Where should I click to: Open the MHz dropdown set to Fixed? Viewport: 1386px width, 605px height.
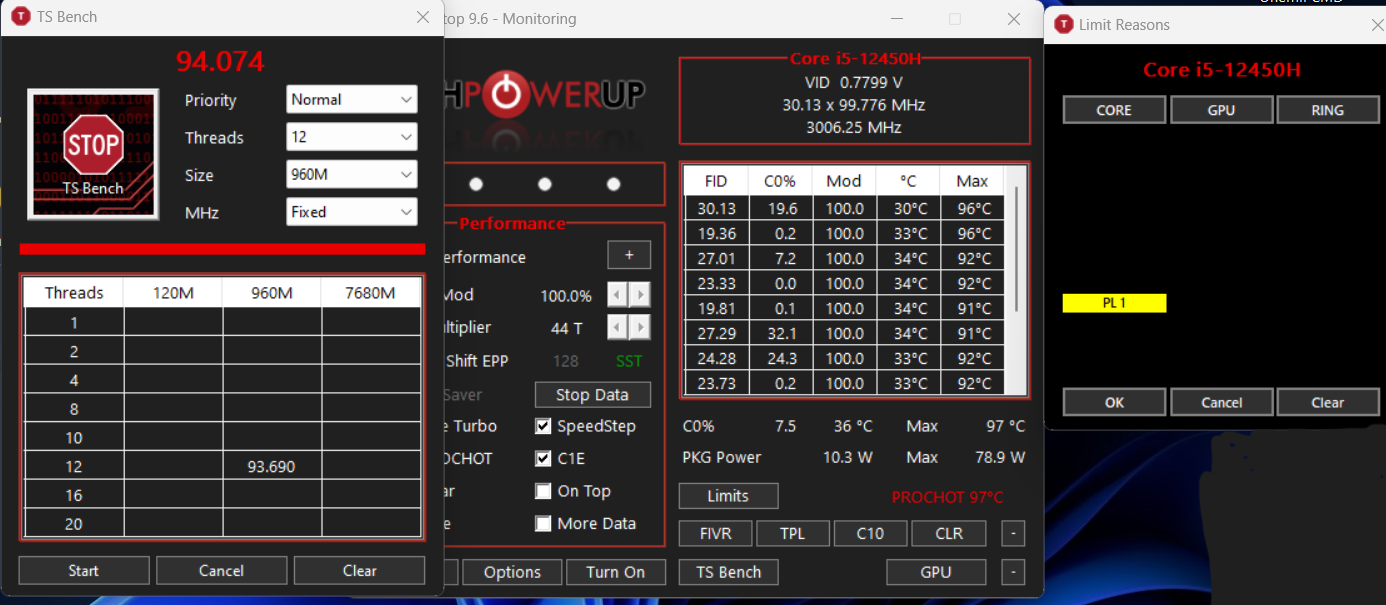(351, 212)
